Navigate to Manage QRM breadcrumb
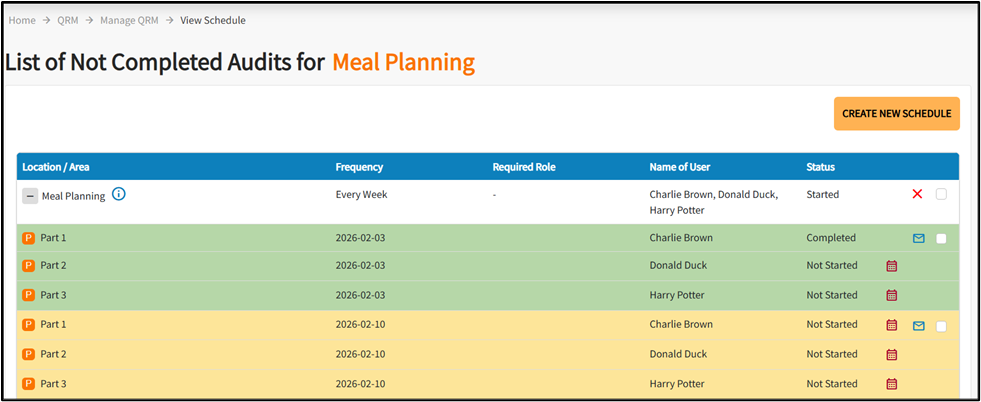This screenshot has width=981, height=402. tap(126, 20)
